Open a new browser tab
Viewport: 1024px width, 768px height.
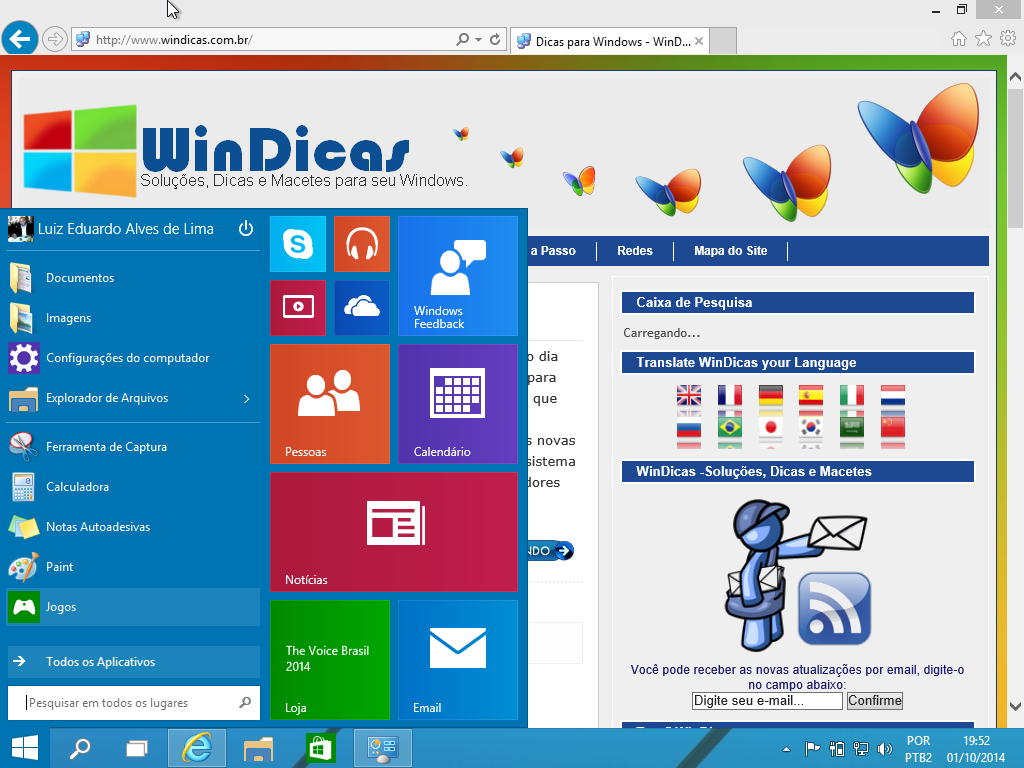pos(723,41)
